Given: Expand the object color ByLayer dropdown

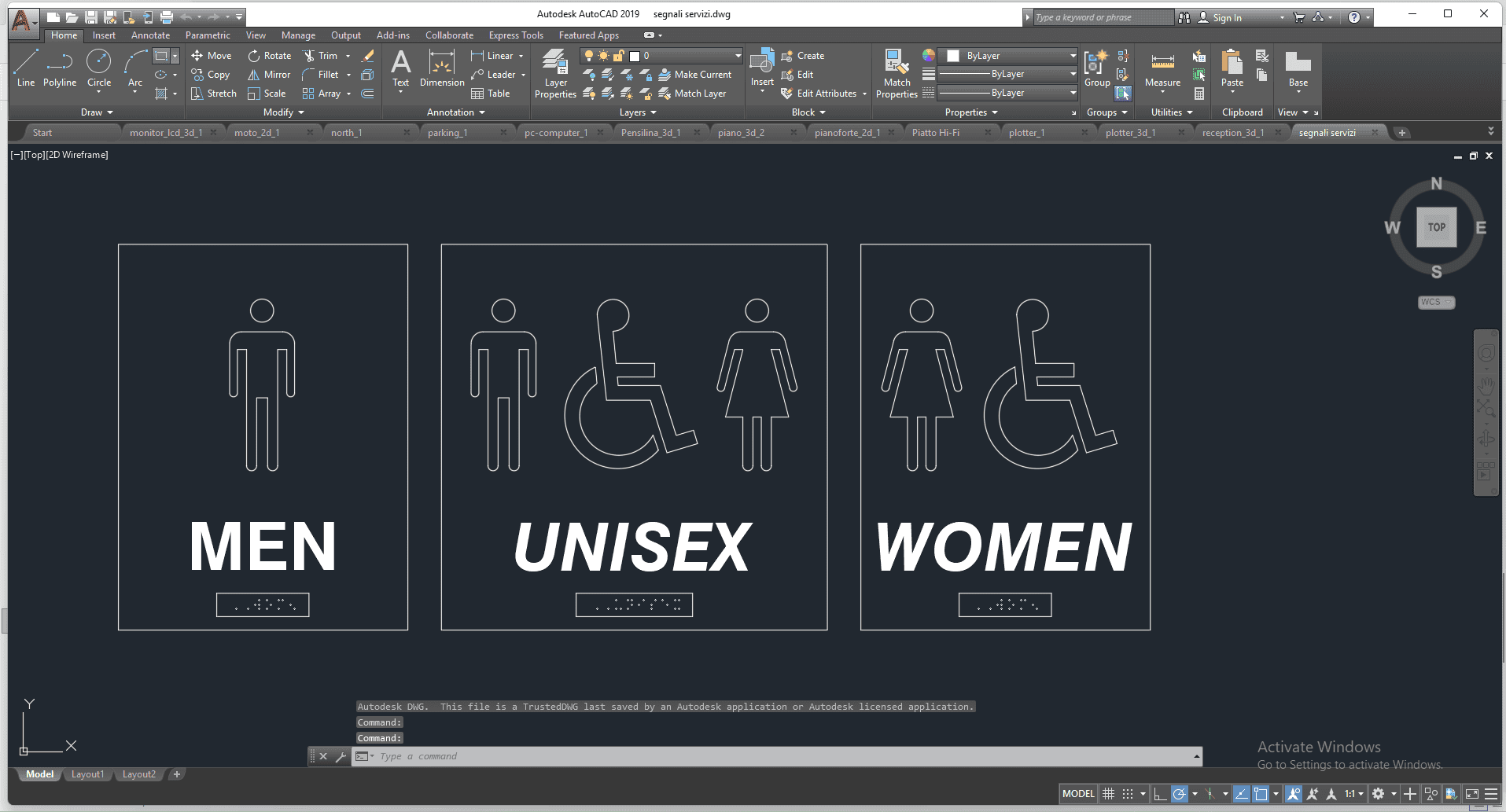Looking at the screenshot, I should point(1011,56).
